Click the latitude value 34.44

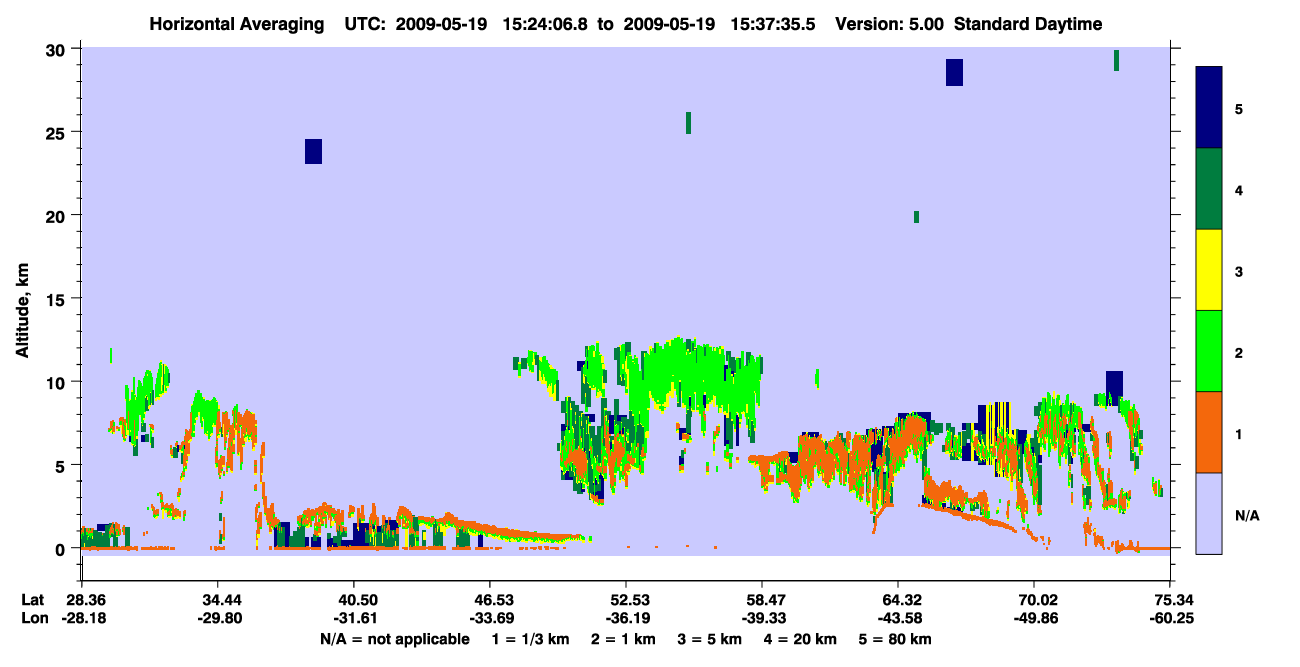coord(218,599)
